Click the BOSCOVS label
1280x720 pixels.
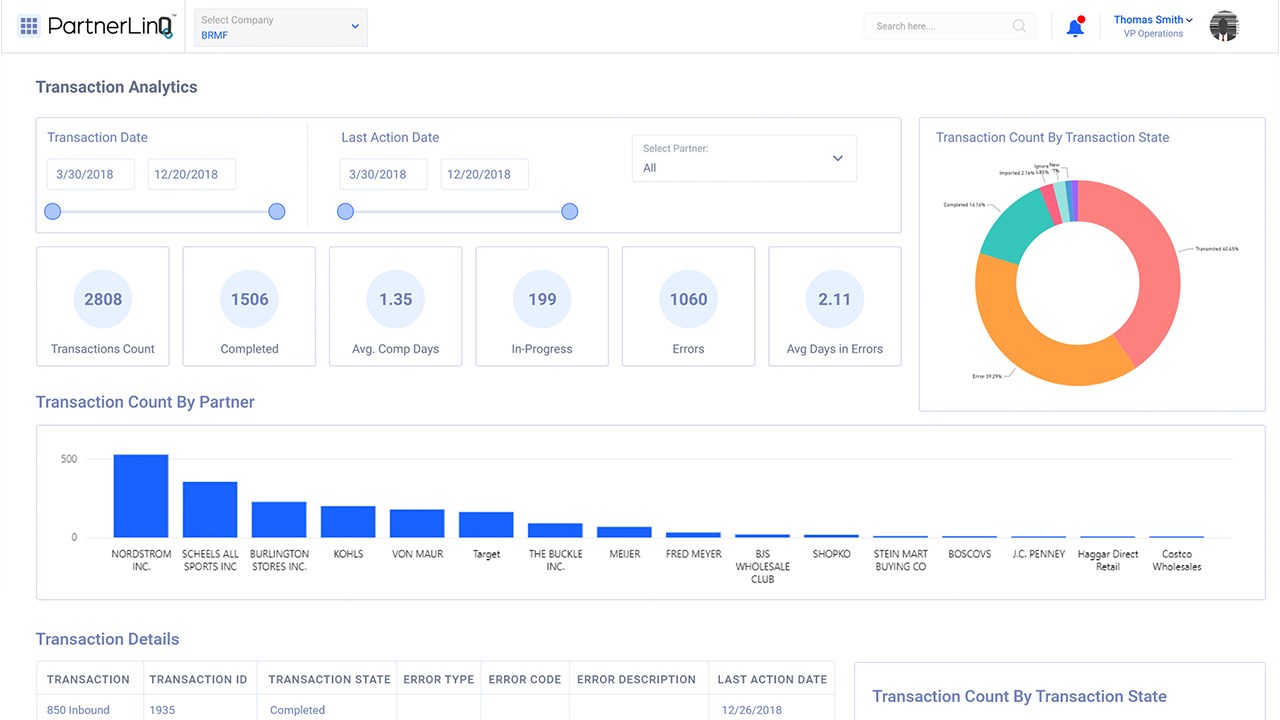pyautogui.click(x=970, y=554)
